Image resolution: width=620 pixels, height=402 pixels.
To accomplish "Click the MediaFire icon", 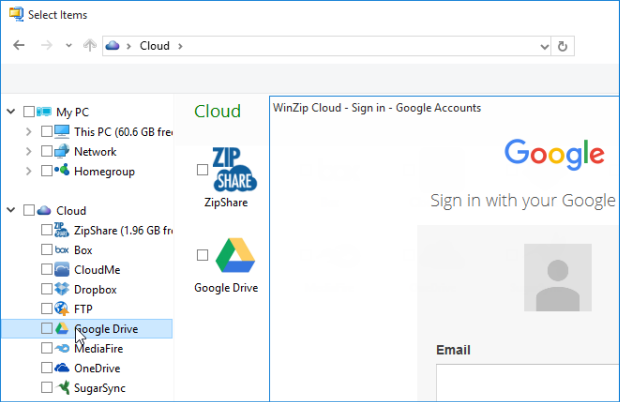I will coord(62,348).
